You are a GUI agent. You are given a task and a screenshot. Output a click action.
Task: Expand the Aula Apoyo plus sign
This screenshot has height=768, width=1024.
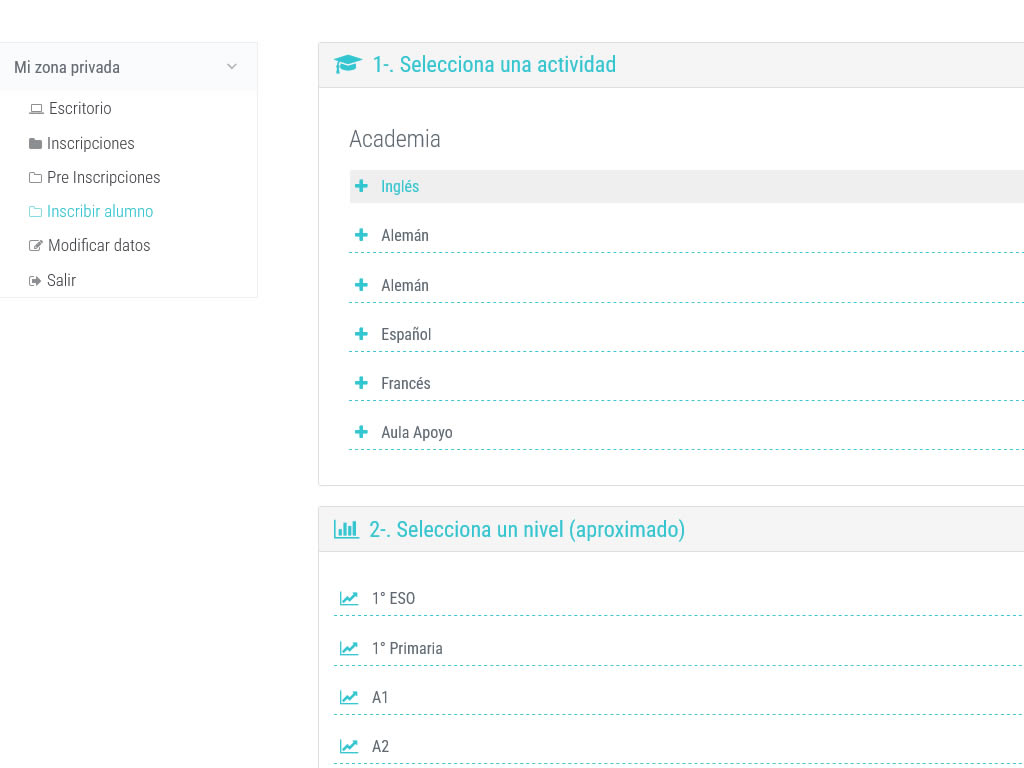[362, 432]
